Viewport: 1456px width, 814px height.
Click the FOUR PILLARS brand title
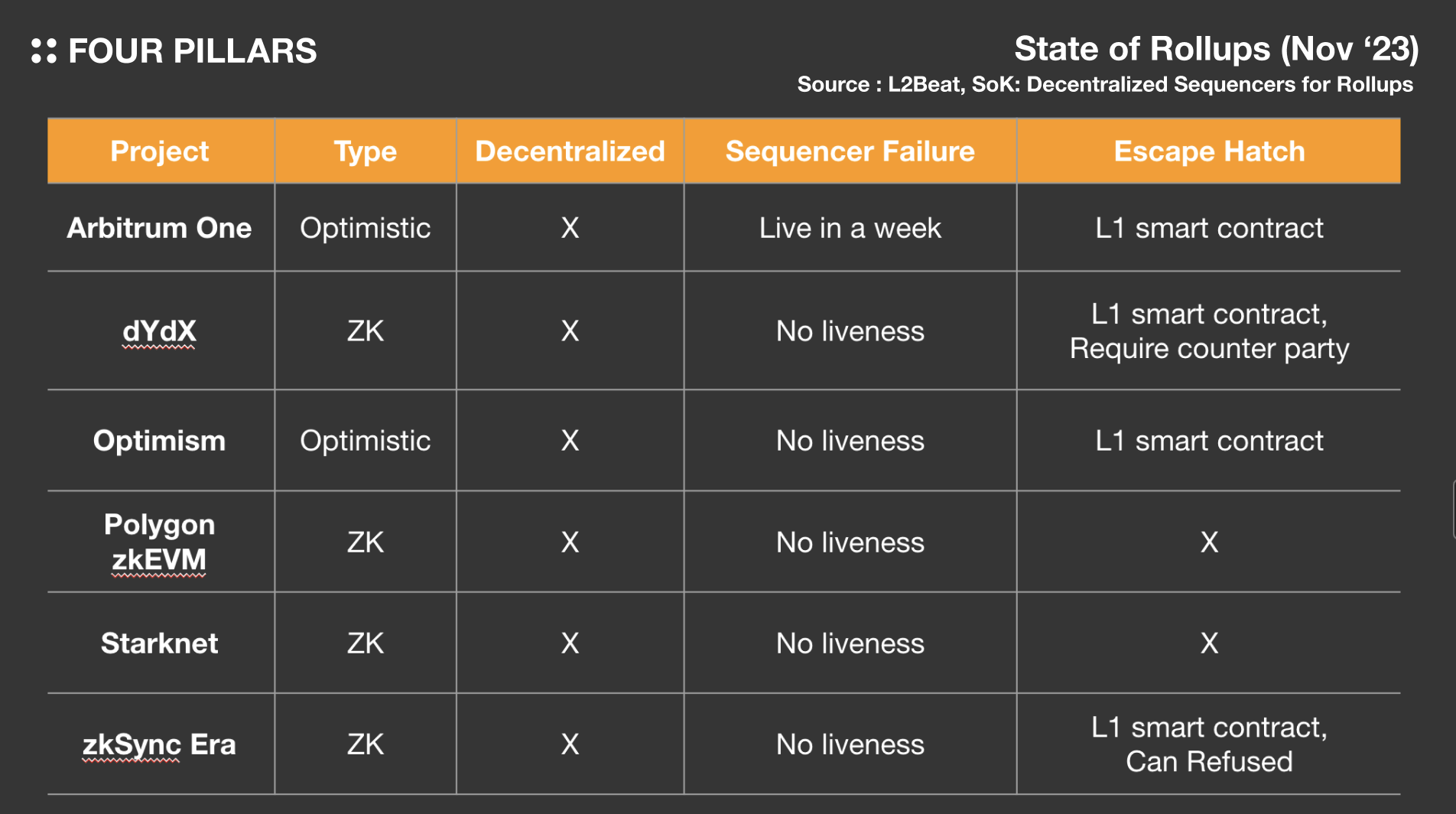(192, 51)
